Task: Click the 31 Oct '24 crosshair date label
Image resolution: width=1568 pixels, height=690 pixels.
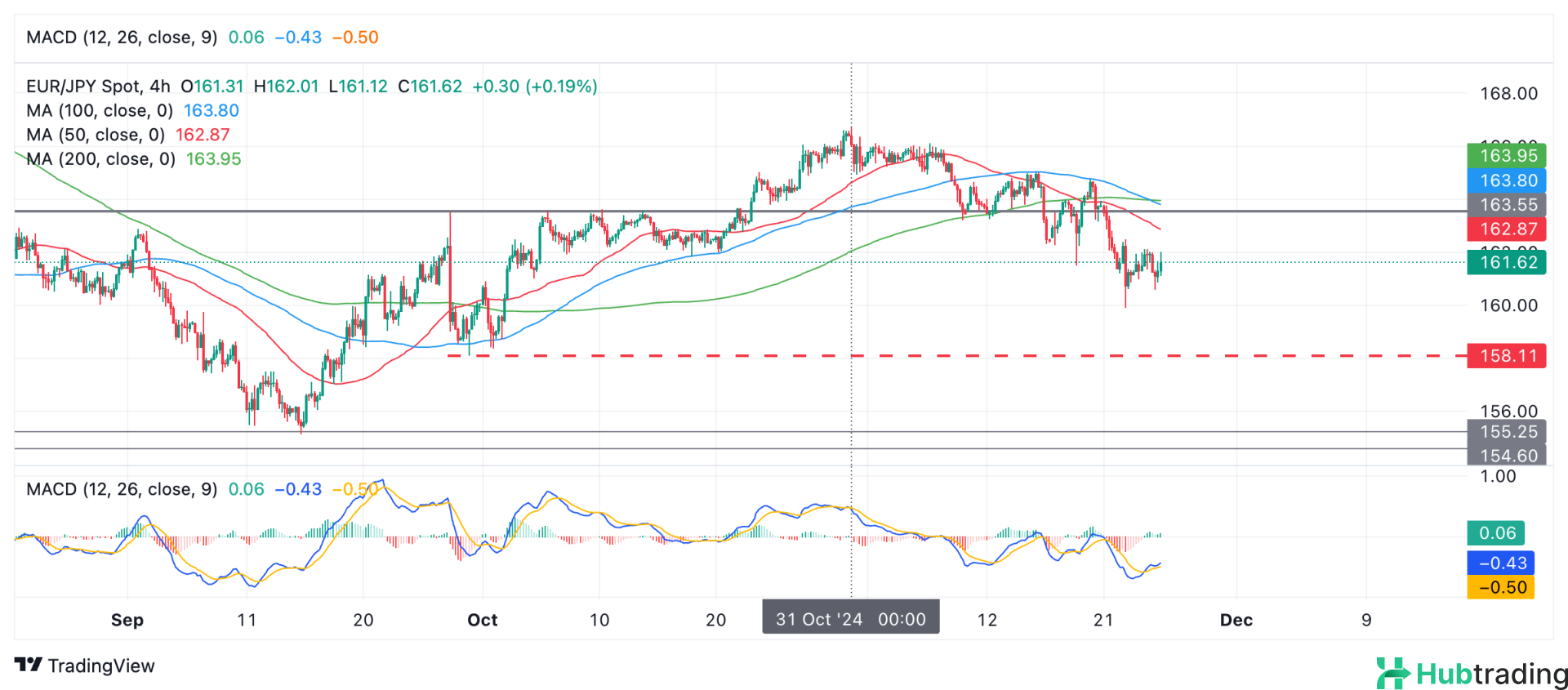Action: (850, 619)
